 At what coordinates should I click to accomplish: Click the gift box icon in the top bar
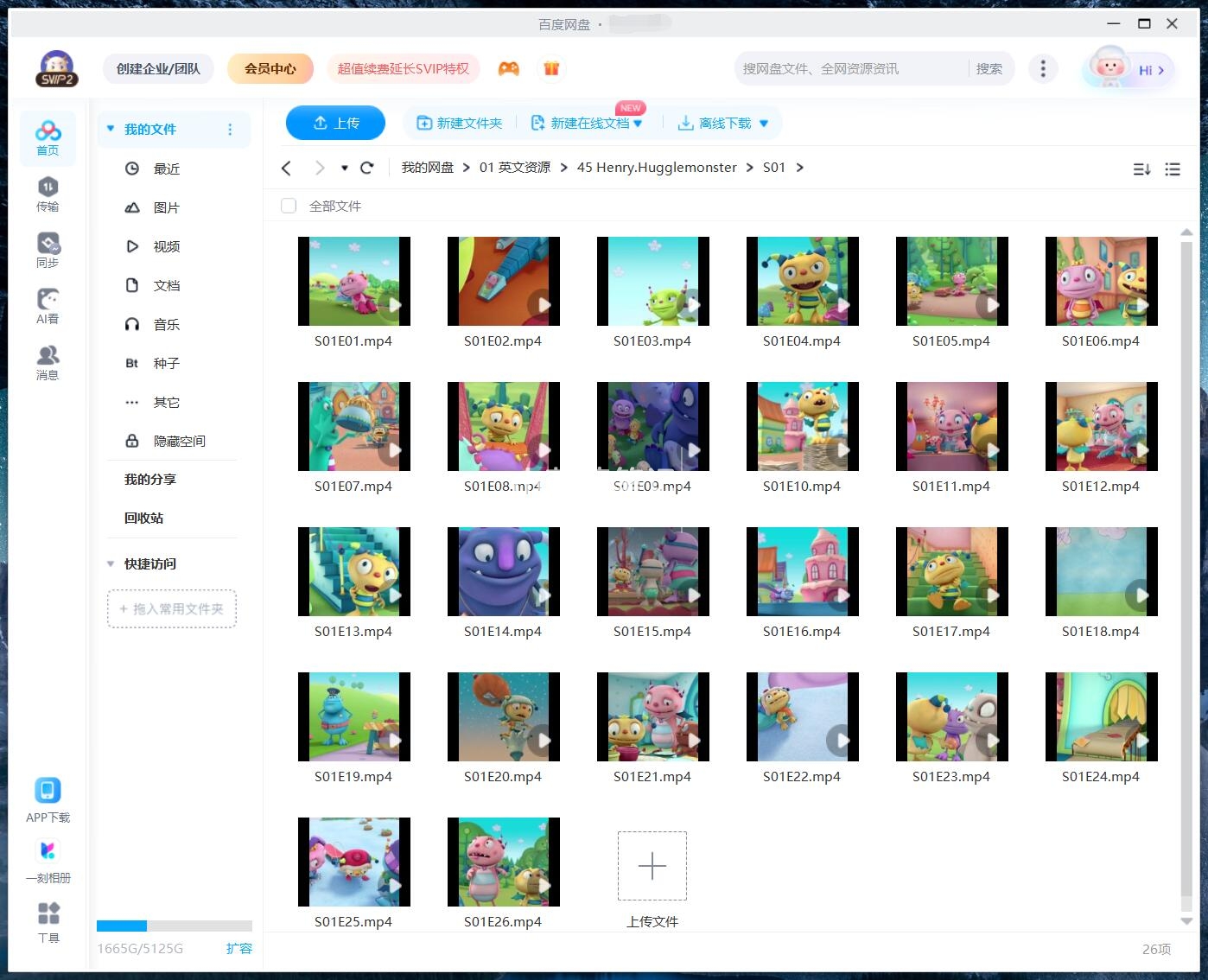tap(550, 67)
